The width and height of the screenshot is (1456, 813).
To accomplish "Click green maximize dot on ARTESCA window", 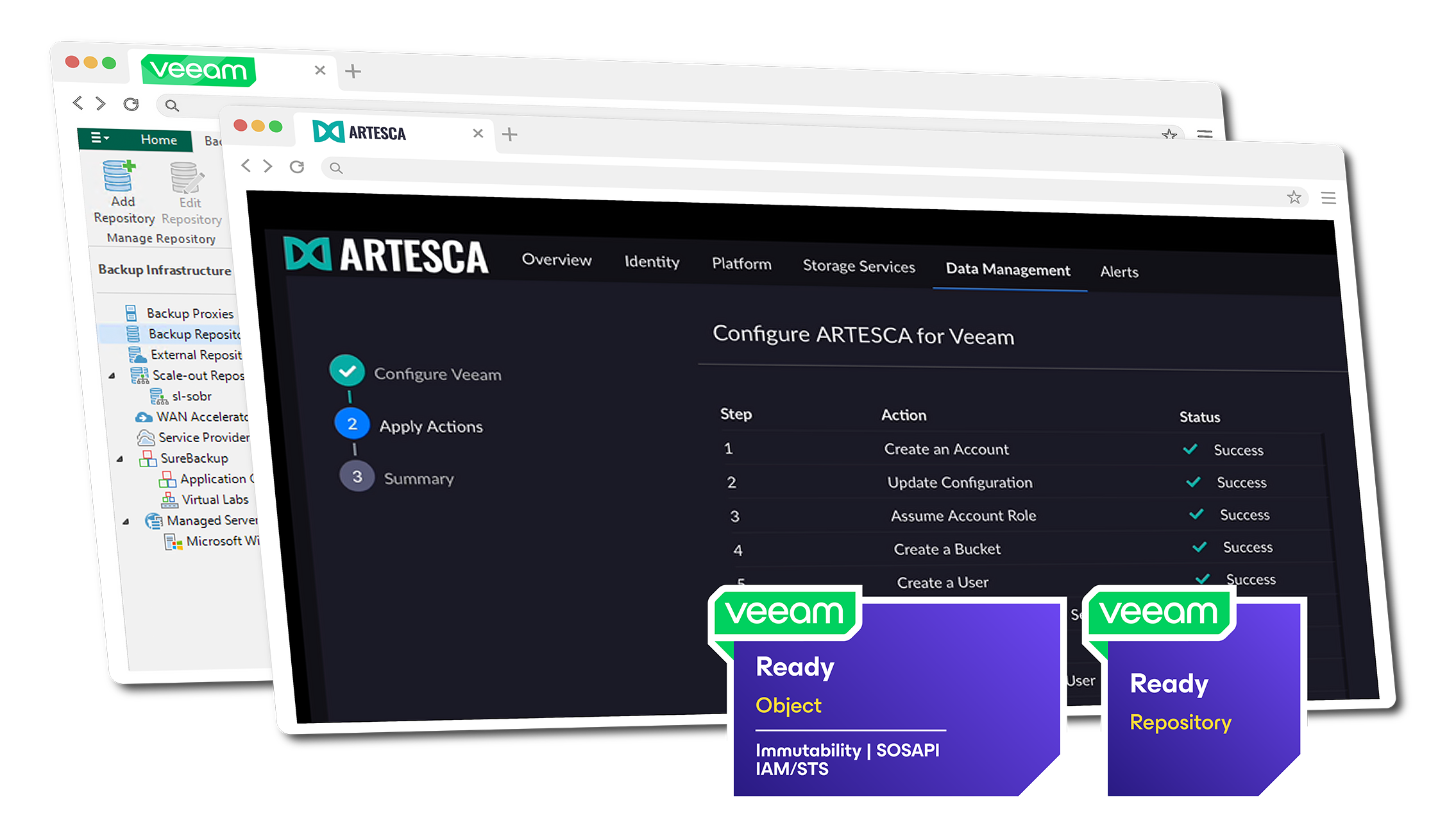I will [x=276, y=126].
